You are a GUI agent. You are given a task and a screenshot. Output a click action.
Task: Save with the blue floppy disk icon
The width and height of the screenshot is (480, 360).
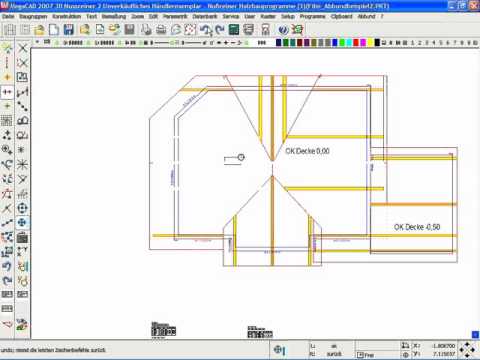(69, 30)
